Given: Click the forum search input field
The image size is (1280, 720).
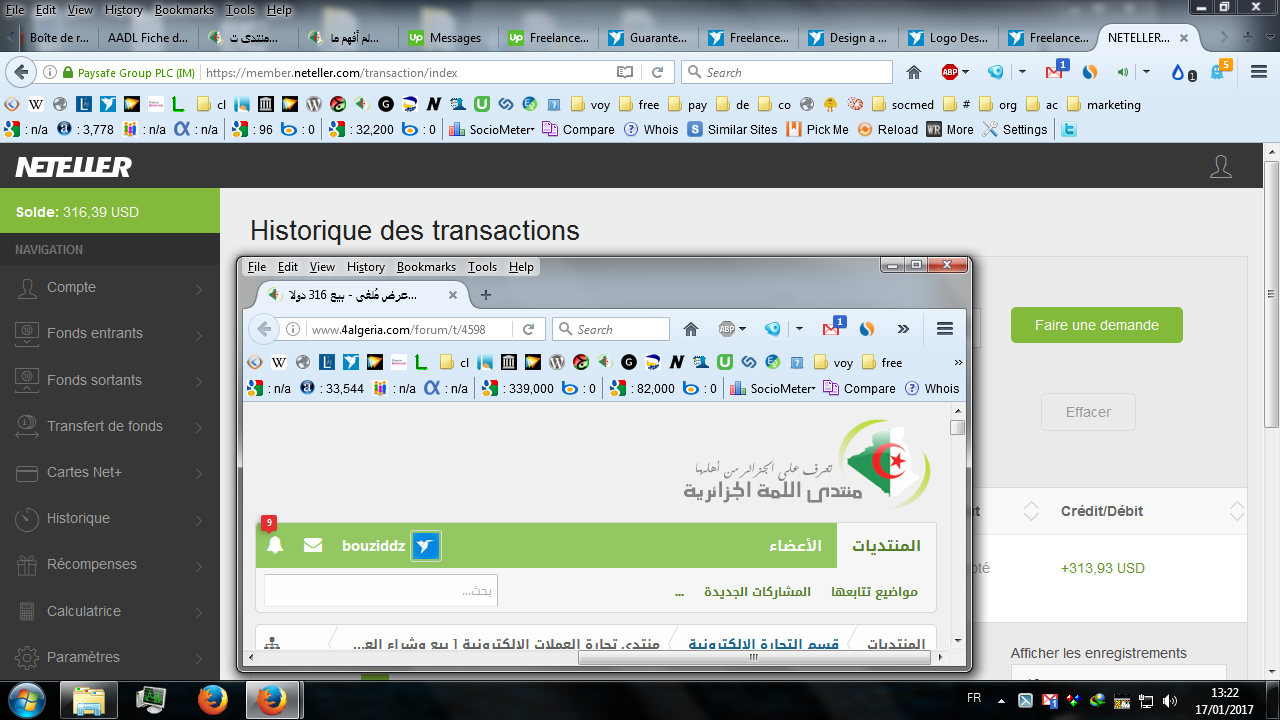Looking at the screenshot, I should pyautogui.click(x=380, y=591).
